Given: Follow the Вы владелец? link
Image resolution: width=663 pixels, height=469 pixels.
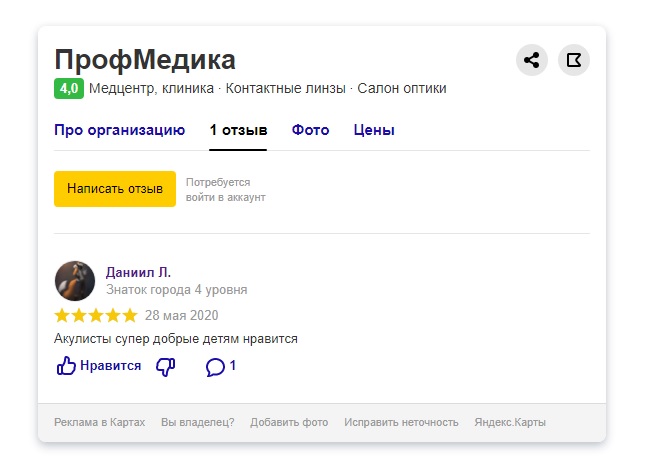Looking at the screenshot, I should [198, 422].
